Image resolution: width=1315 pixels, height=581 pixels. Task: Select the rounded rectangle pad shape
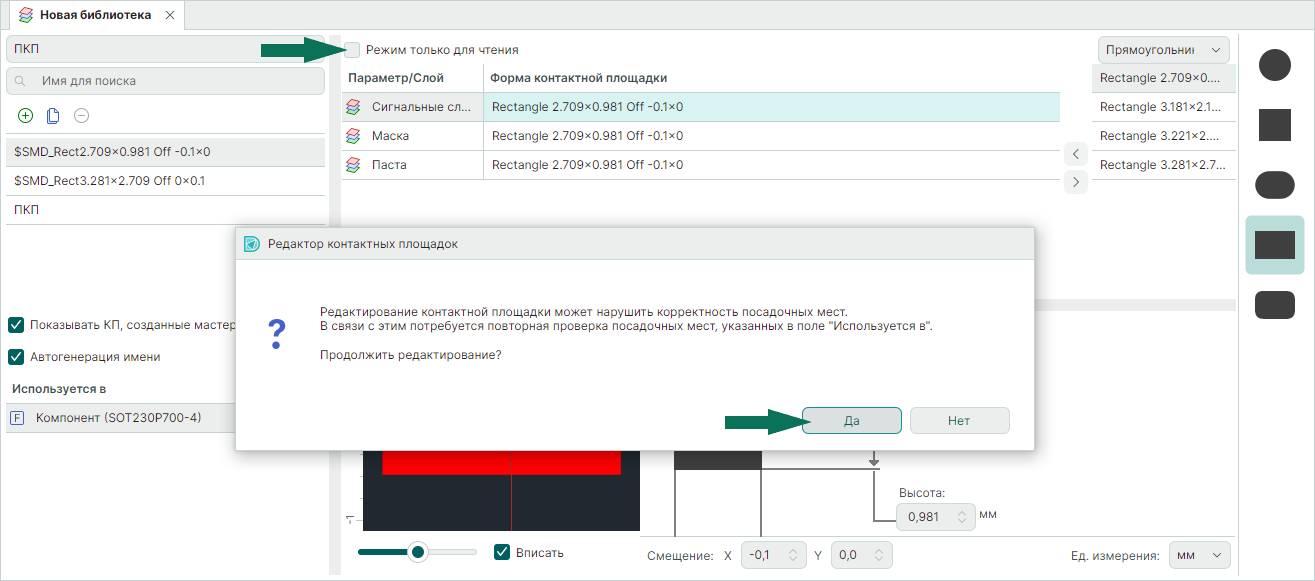point(1274,305)
